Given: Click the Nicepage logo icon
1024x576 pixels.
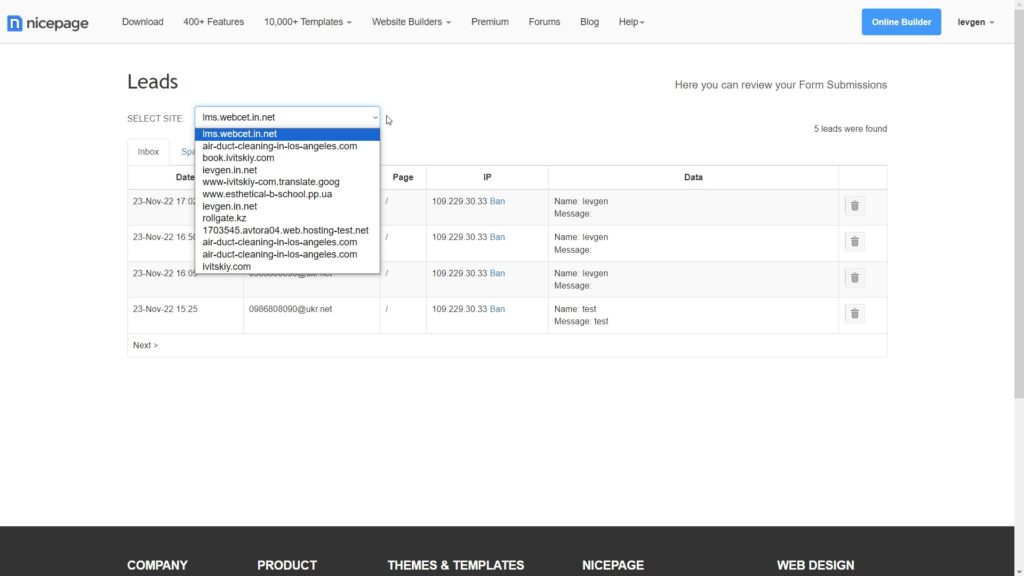Looking at the screenshot, I should pos(15,22).
